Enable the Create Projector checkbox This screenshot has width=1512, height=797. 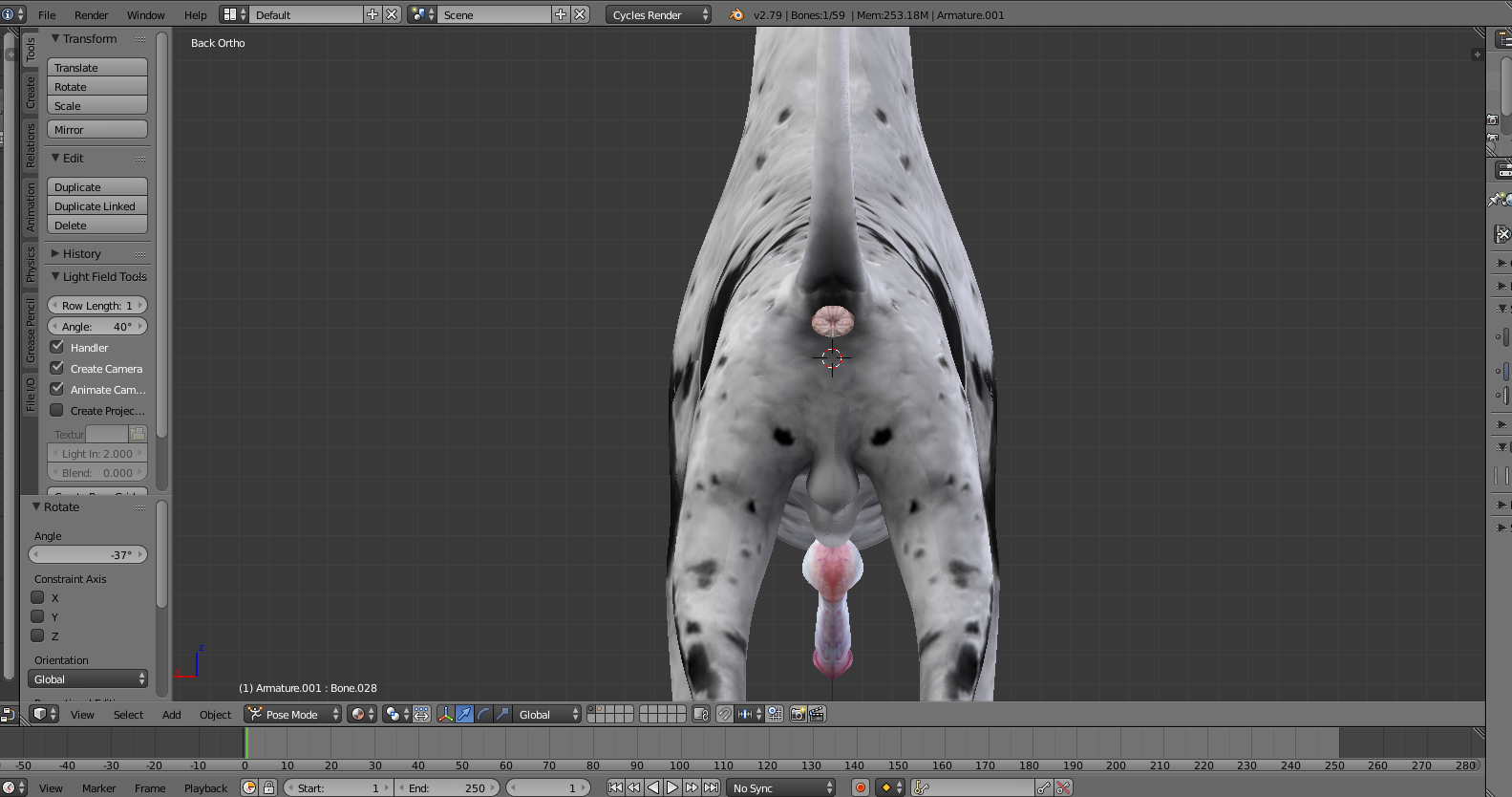(x=57, y=410)
